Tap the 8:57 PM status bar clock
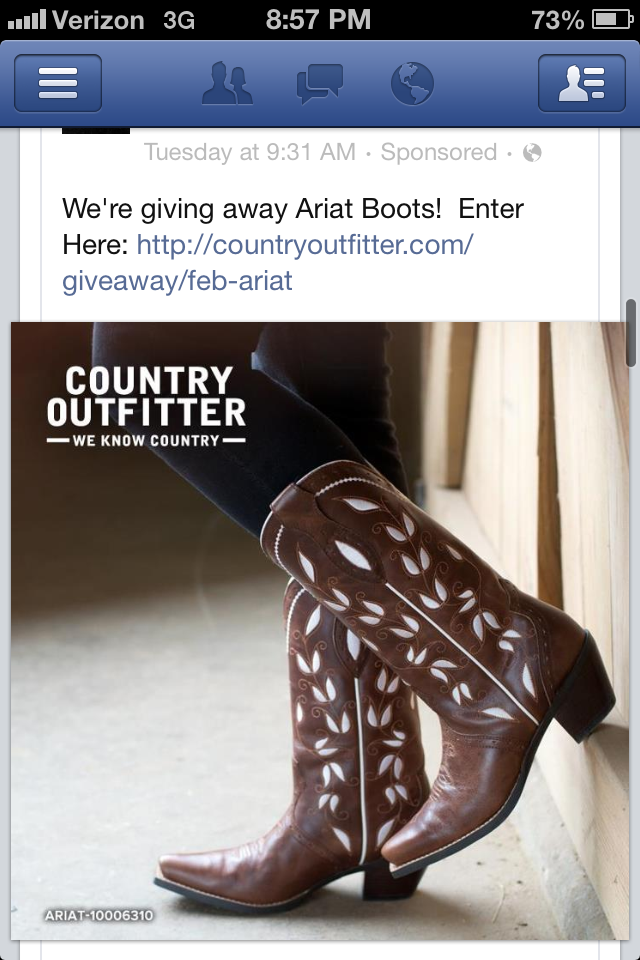 point(318,20)
